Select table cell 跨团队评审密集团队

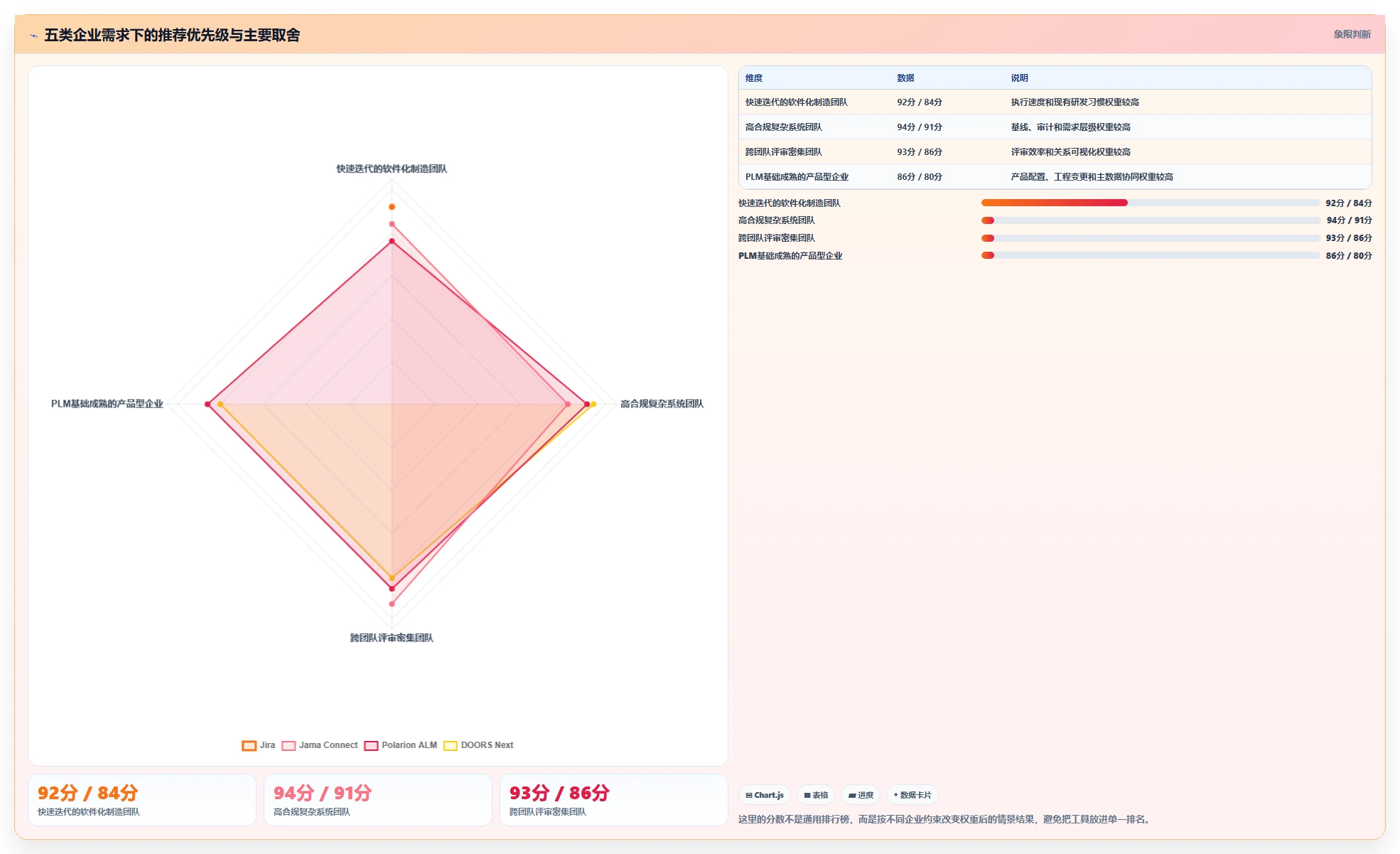tap(783, 152)
